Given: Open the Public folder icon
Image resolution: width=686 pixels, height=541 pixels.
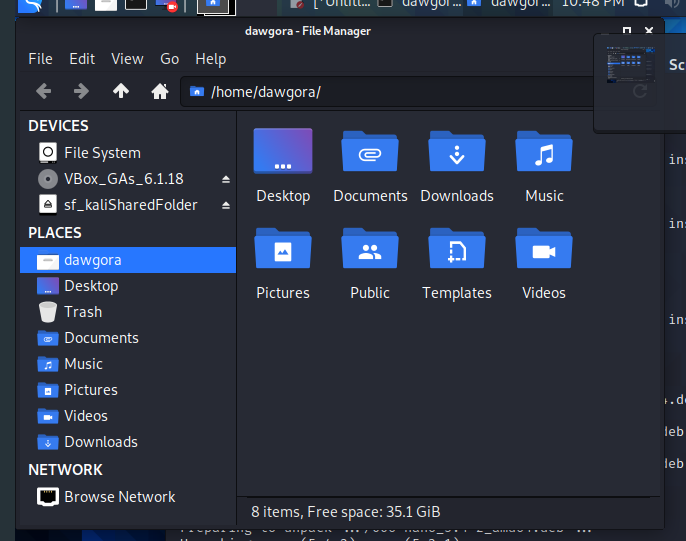Looking at the screenshot, I should (x=370, y=250).
